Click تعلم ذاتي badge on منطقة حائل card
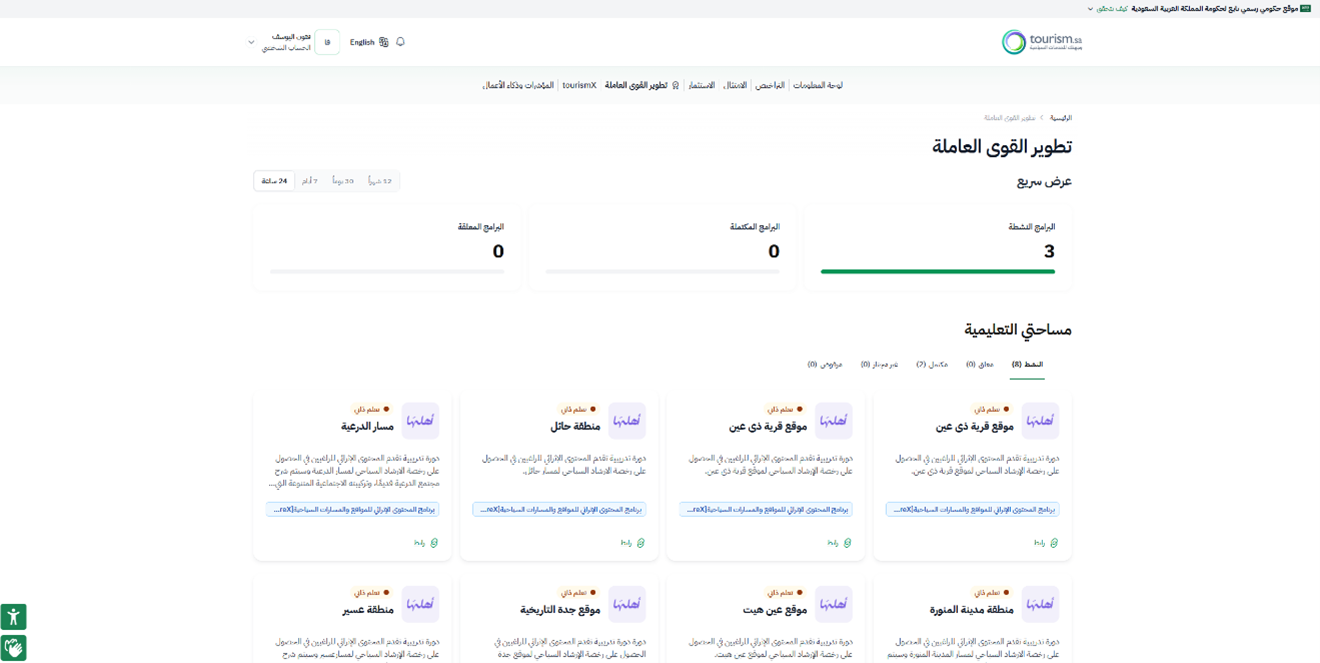Screen dimensions: 1320x663 pyautogui.click(x=579, y=409)
